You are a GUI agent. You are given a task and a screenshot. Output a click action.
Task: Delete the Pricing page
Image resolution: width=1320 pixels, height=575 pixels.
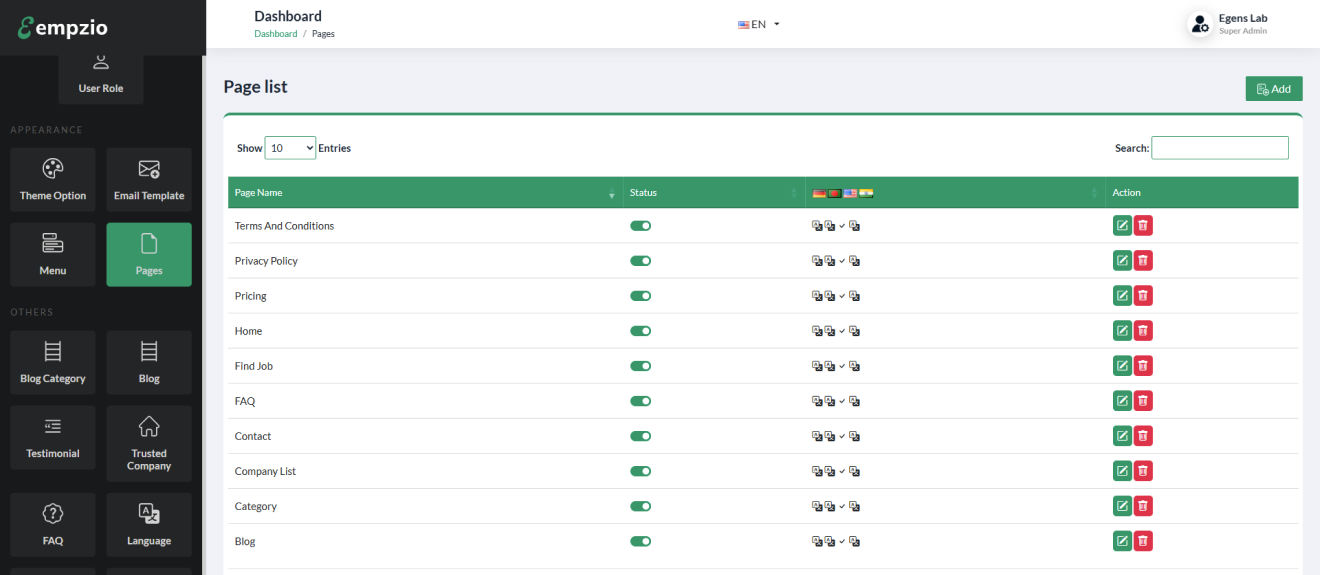point(1143,296)
